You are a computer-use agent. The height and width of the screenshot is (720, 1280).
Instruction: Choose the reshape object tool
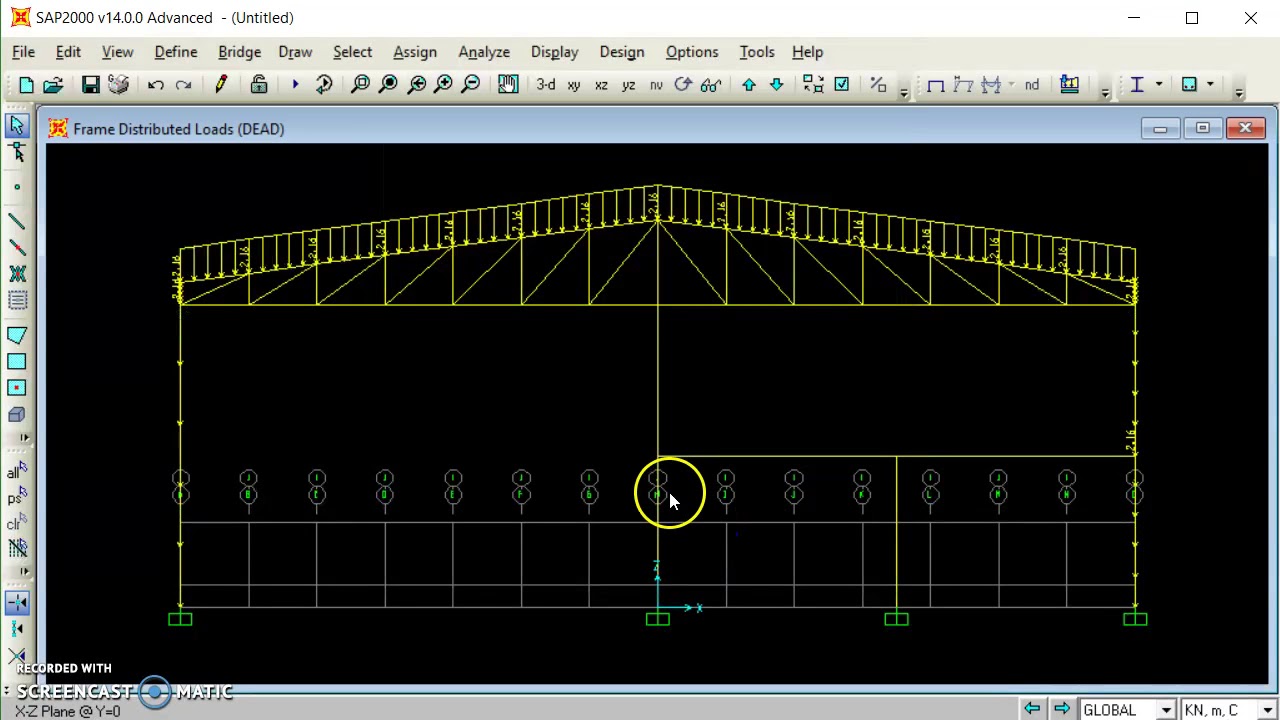pos(17,152)
